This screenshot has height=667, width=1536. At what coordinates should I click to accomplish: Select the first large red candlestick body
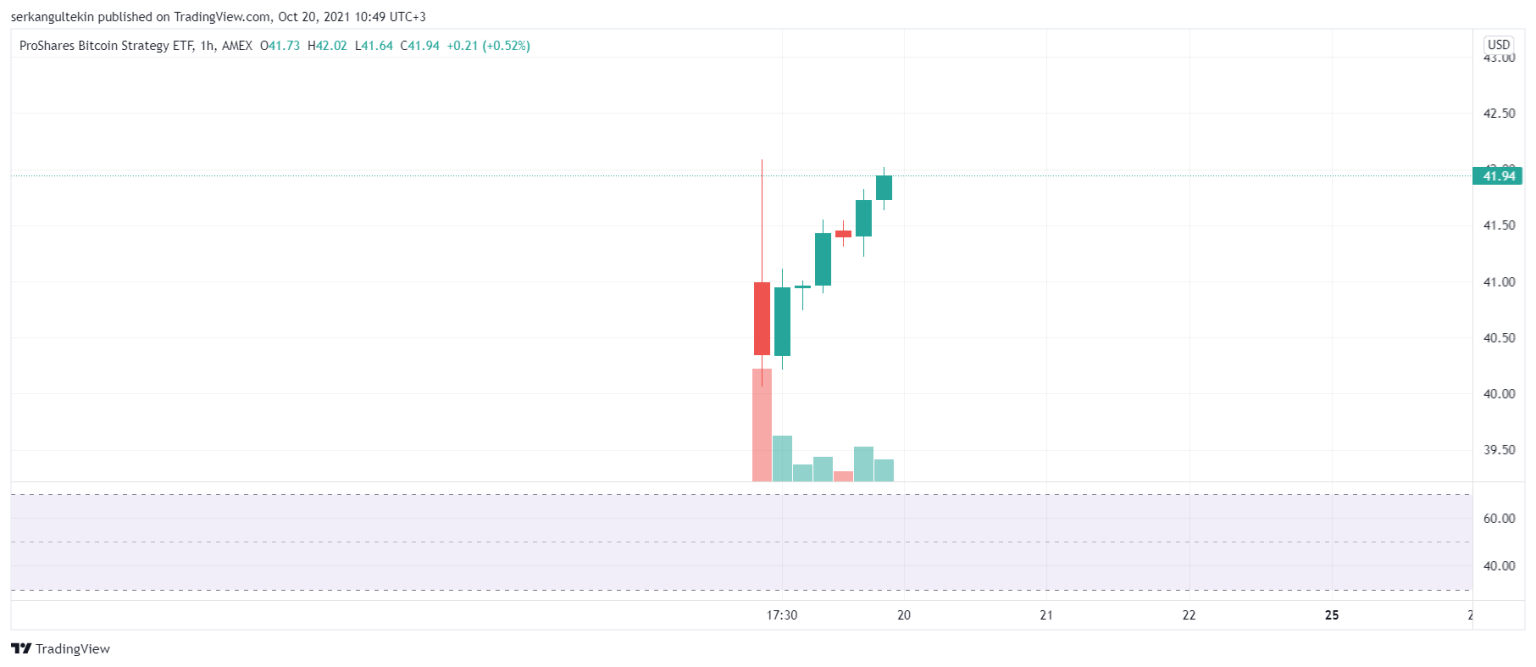point(762,318)
